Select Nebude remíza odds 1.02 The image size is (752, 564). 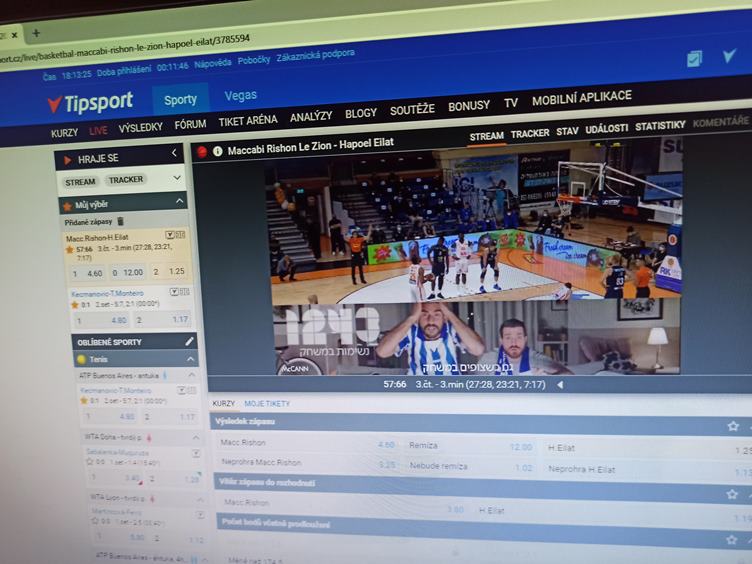[x=523, y=468]
